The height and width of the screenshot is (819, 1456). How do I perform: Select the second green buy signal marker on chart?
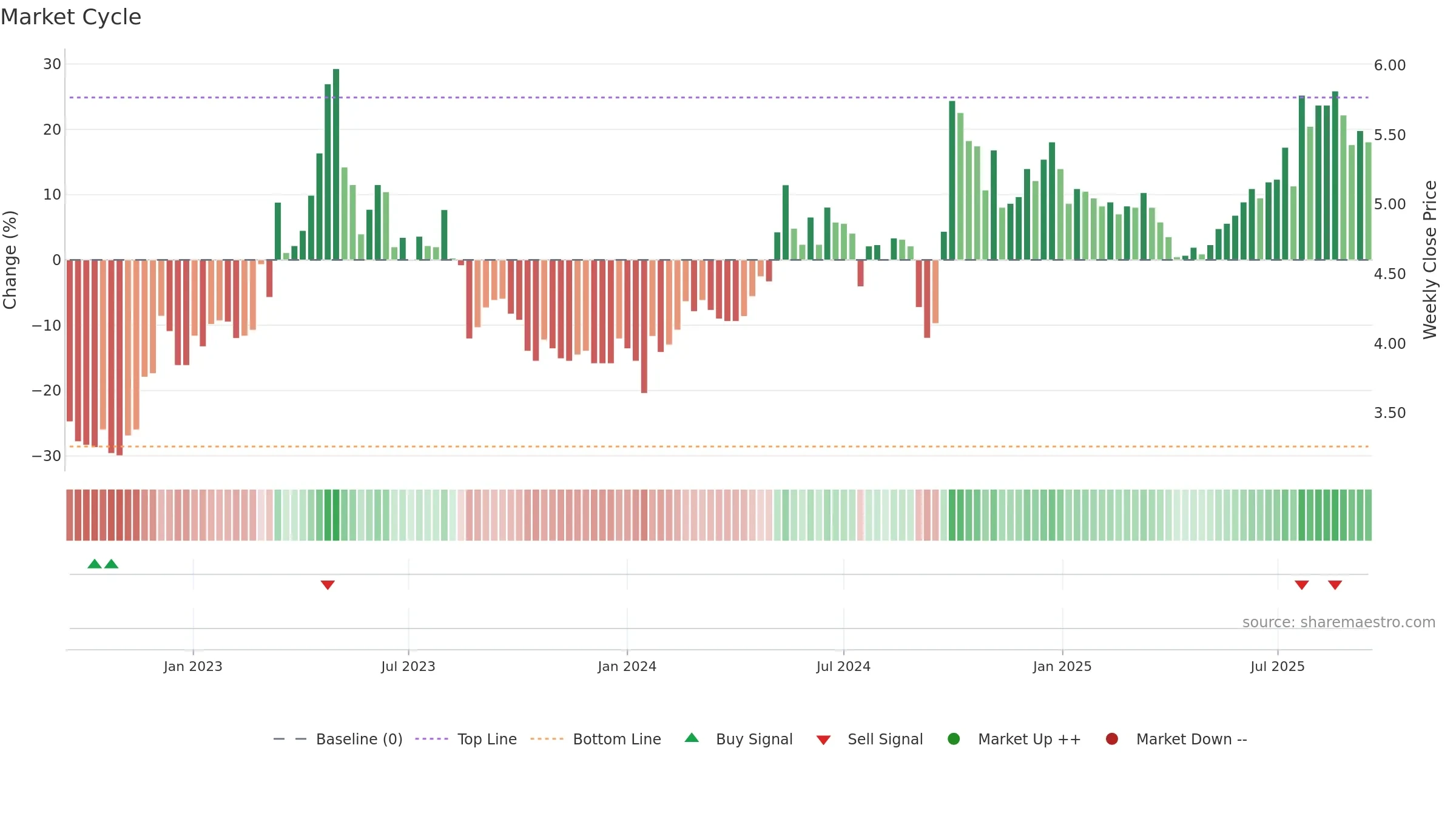click(111, 564)
